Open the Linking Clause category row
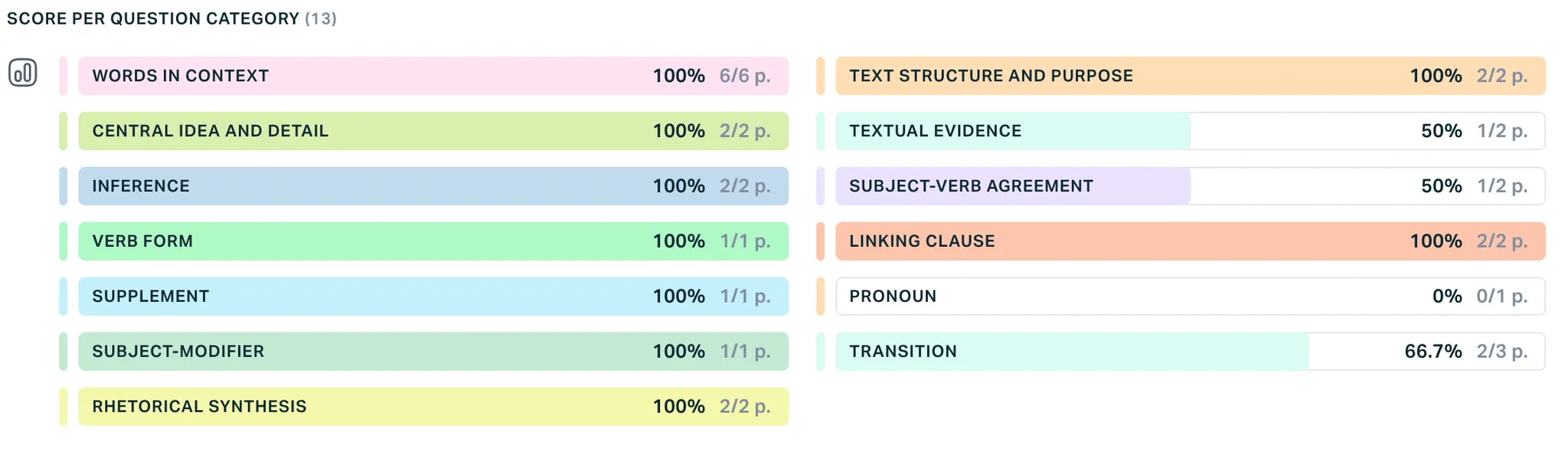The height and width of the screenshot is (459, 1568). pyautogui.click(x=1191, y=241)
